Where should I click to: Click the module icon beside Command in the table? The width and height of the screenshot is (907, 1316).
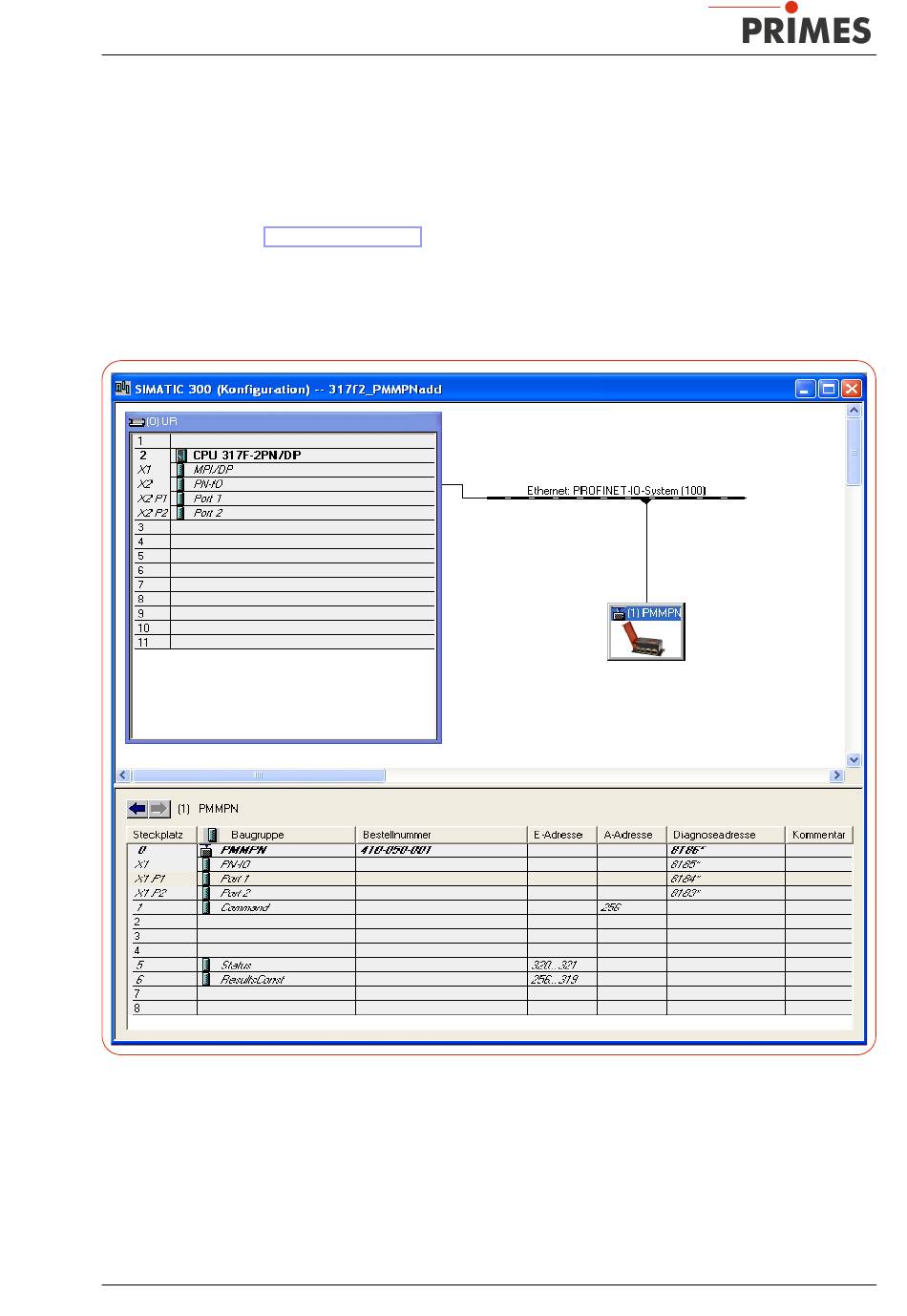pyautogui.click(x=205, y=907)
